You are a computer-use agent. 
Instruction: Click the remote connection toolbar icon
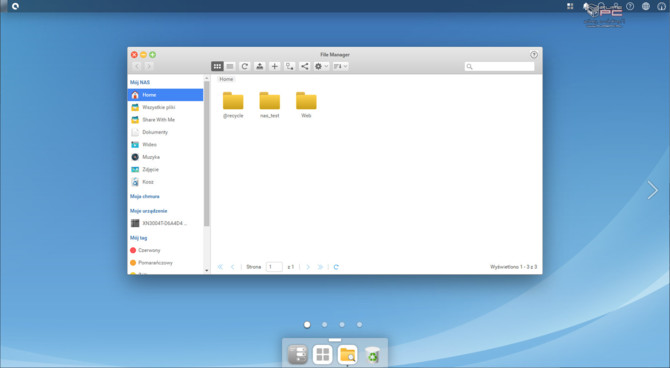(x=289, y=66)
